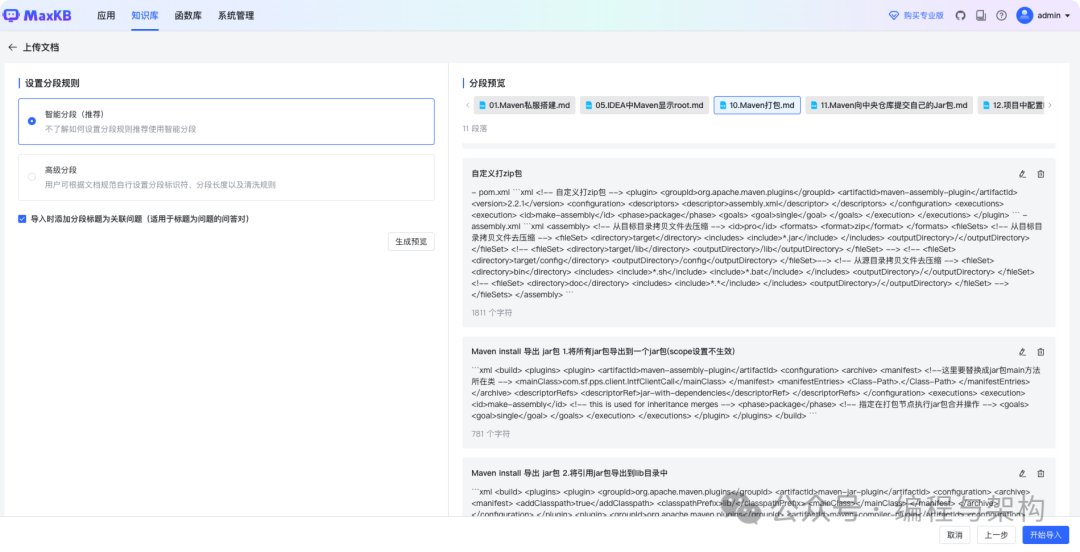This screenshot has height=552, width=1080.
Task: Click the diamond icon beside 购买专业版
Action: pyautogui.click(x=893, y=15)
